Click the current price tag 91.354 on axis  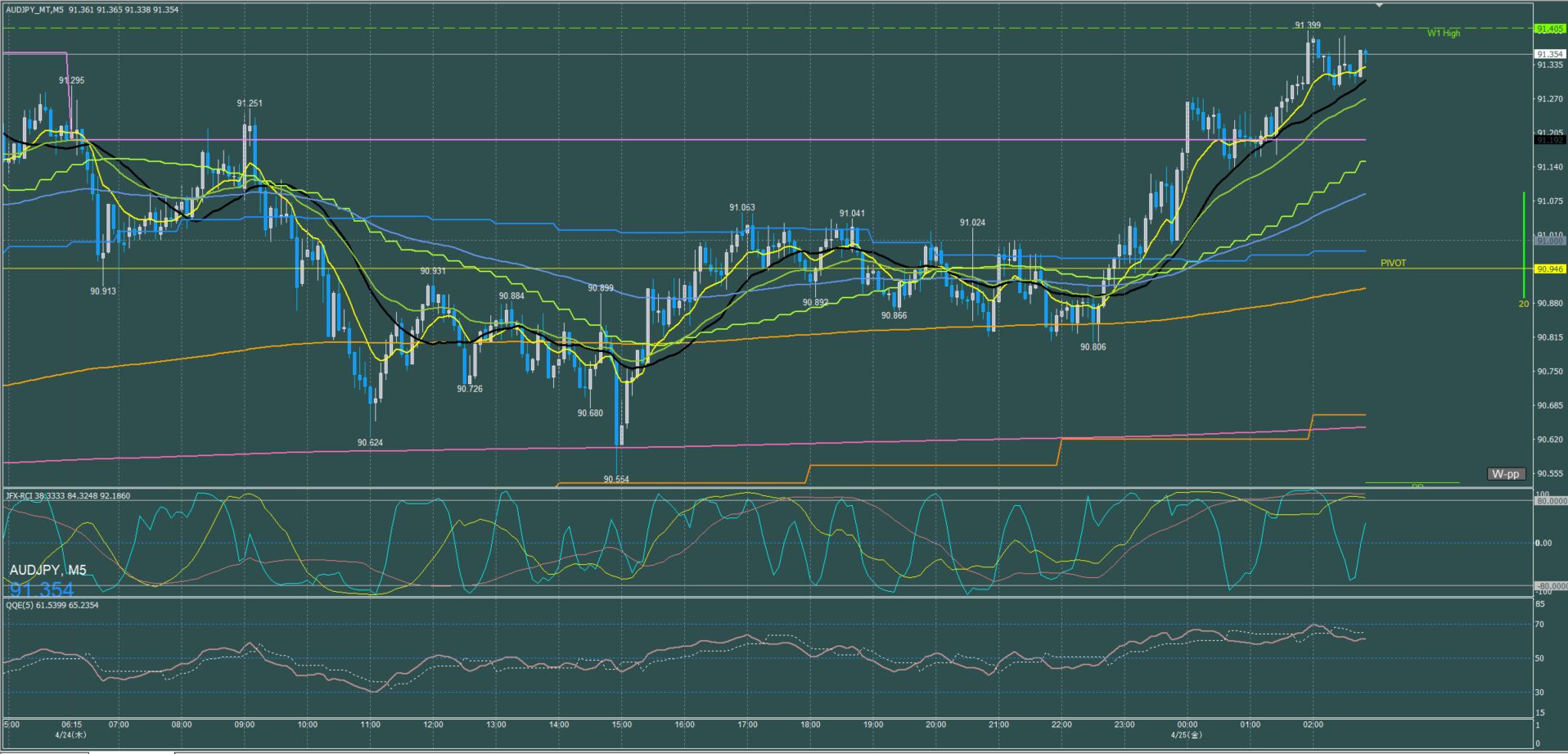coord(1550,54)
